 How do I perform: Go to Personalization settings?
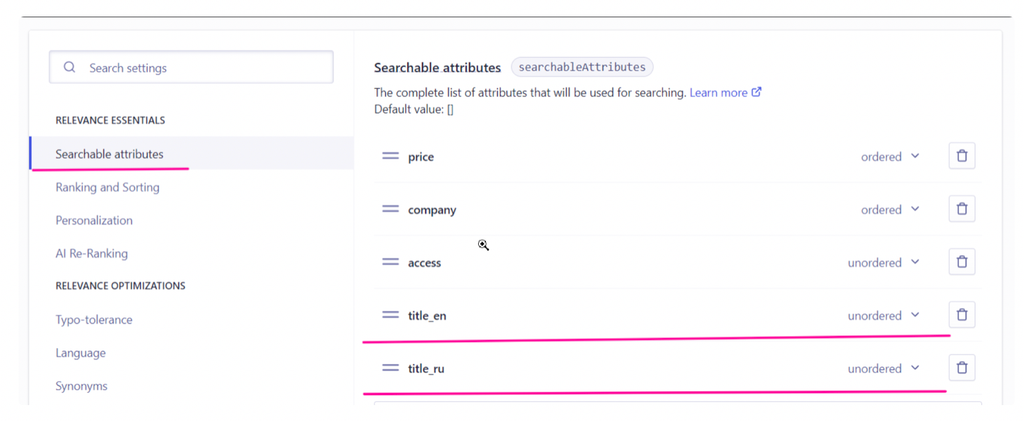point(94,220)
